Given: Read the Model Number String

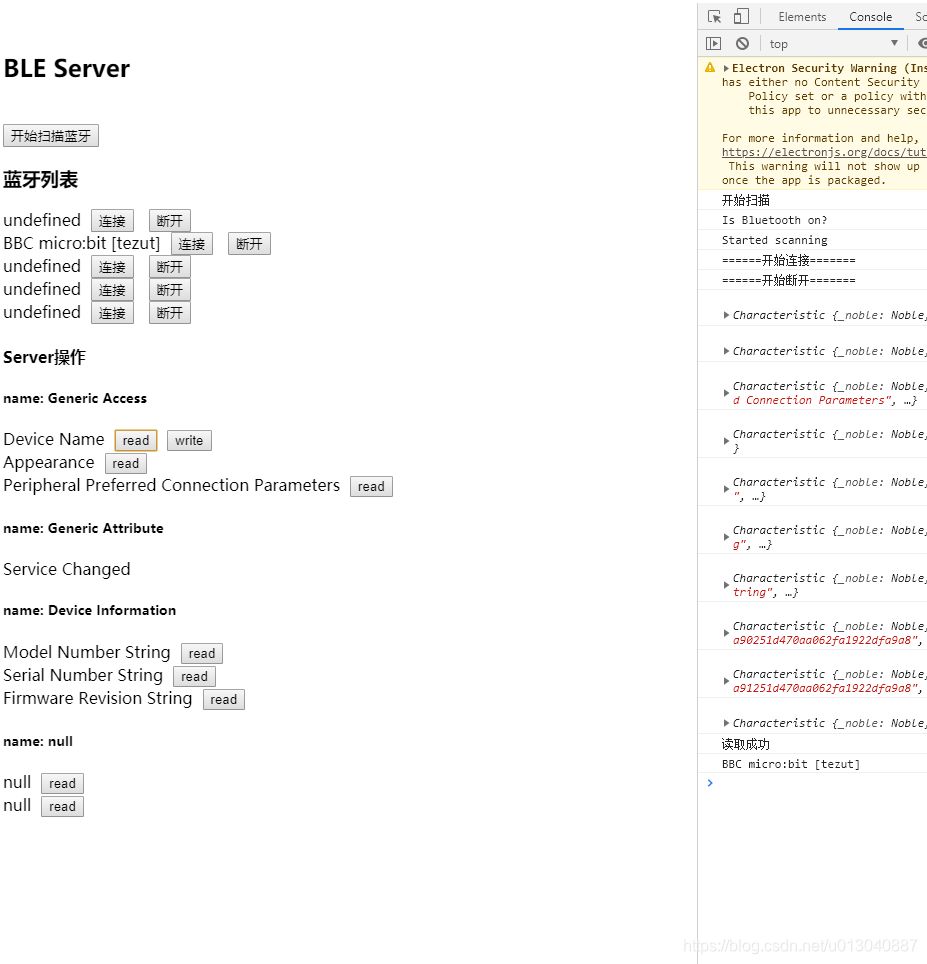Looking at the screenshot, I should coord(202,654).
